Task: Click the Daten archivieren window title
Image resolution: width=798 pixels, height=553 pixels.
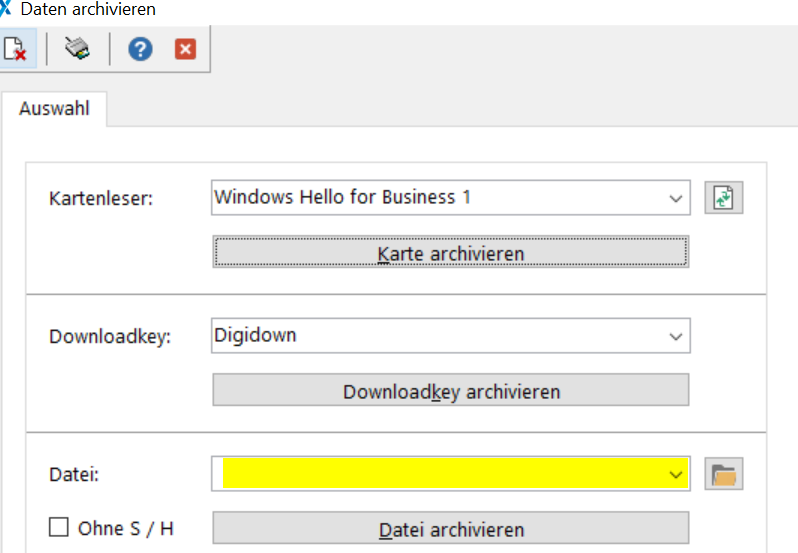Action: [x=88, y=9]
